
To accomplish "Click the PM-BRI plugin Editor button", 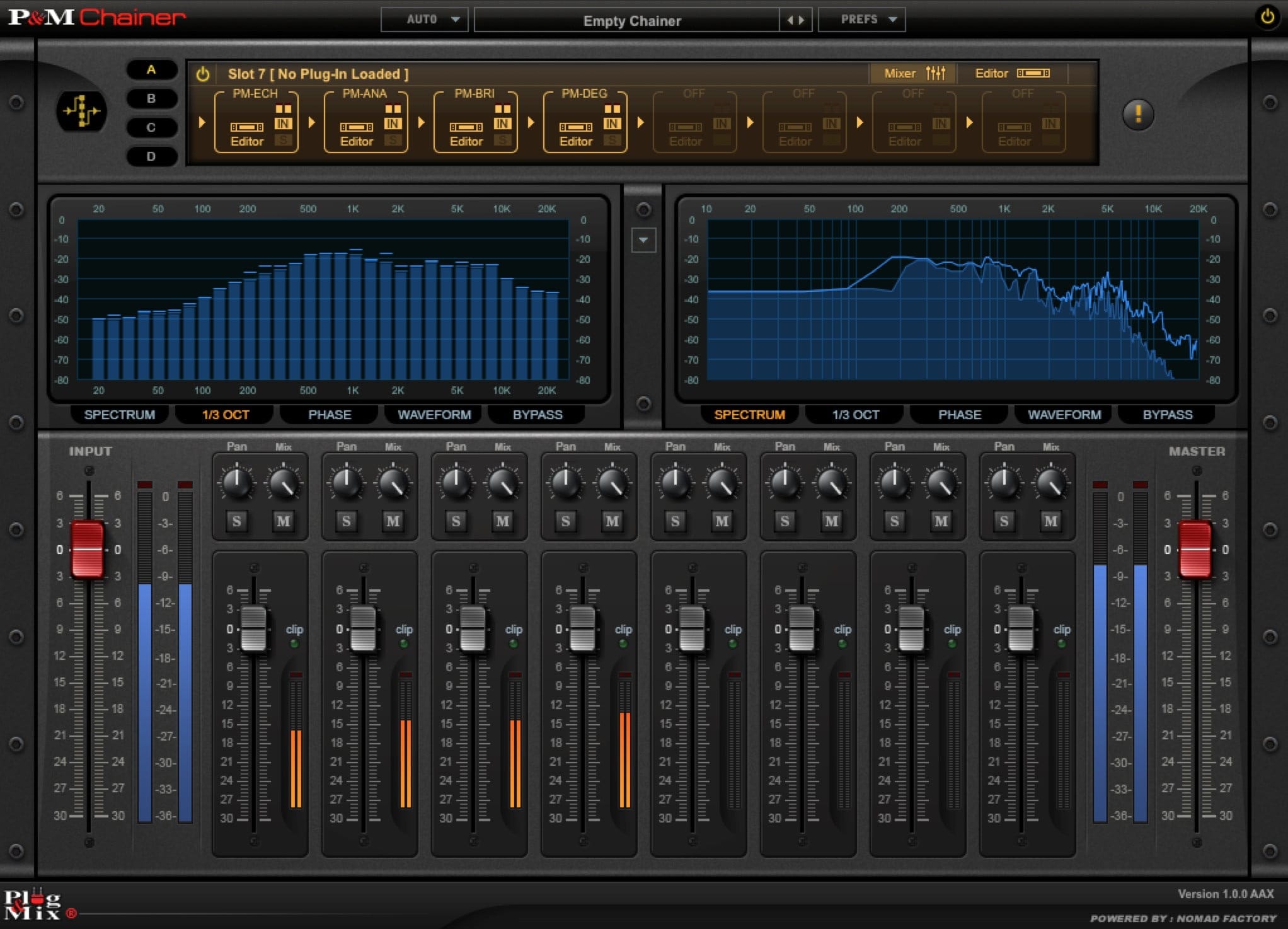I will [468, 141].
